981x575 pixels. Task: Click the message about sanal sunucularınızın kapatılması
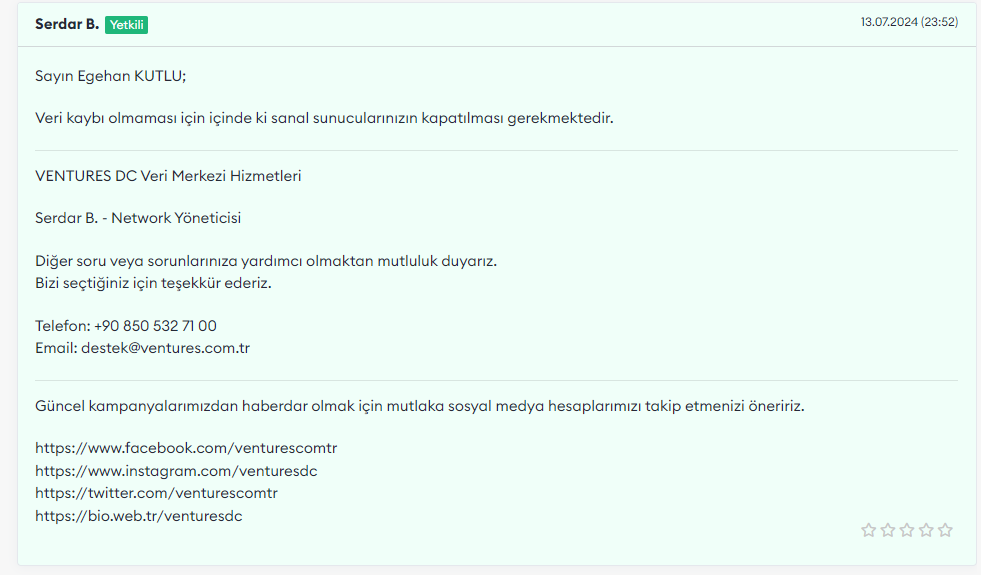click(324, 118)
